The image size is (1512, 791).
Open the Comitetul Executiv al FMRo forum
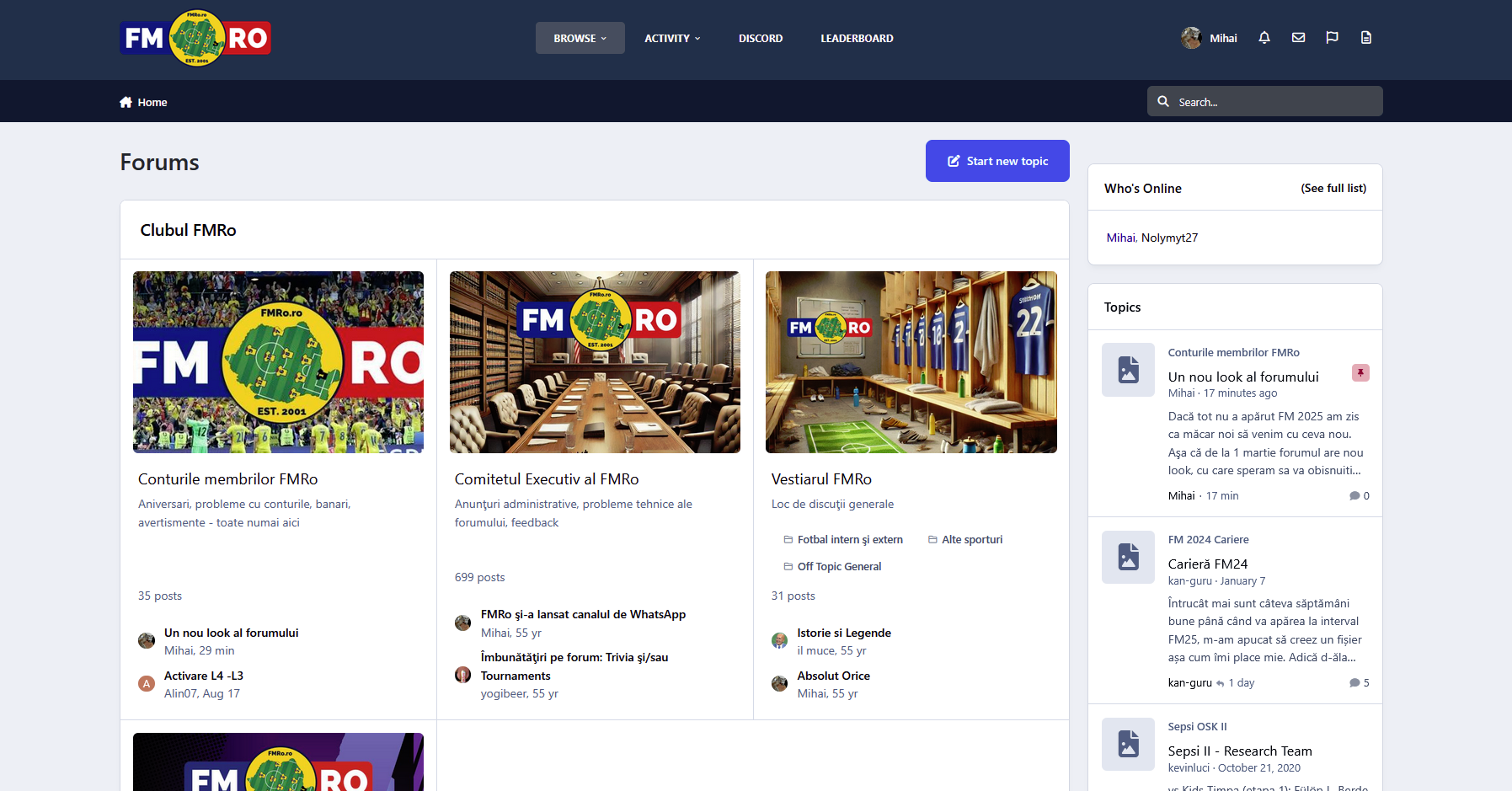[547, 478]
